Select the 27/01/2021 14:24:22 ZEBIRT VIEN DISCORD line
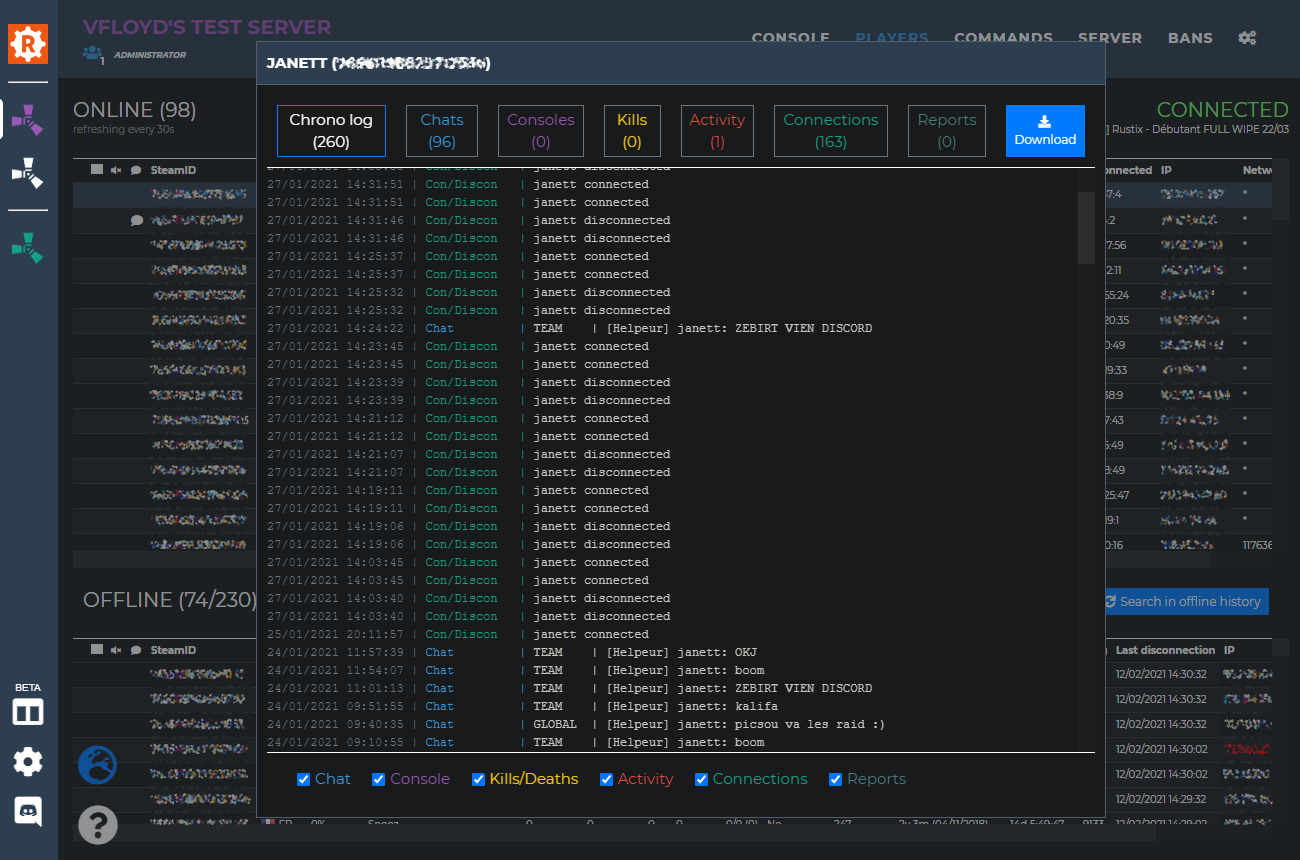Image resolution: width=1300 pixels, height=860 pixels. coord(680,328)
